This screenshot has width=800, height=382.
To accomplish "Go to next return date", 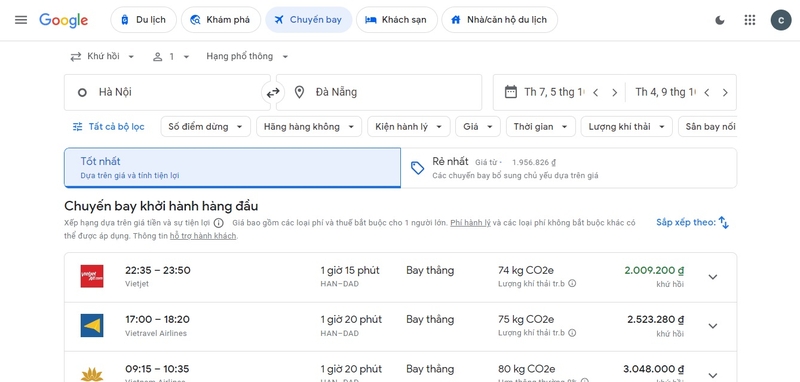I will 725,92.
